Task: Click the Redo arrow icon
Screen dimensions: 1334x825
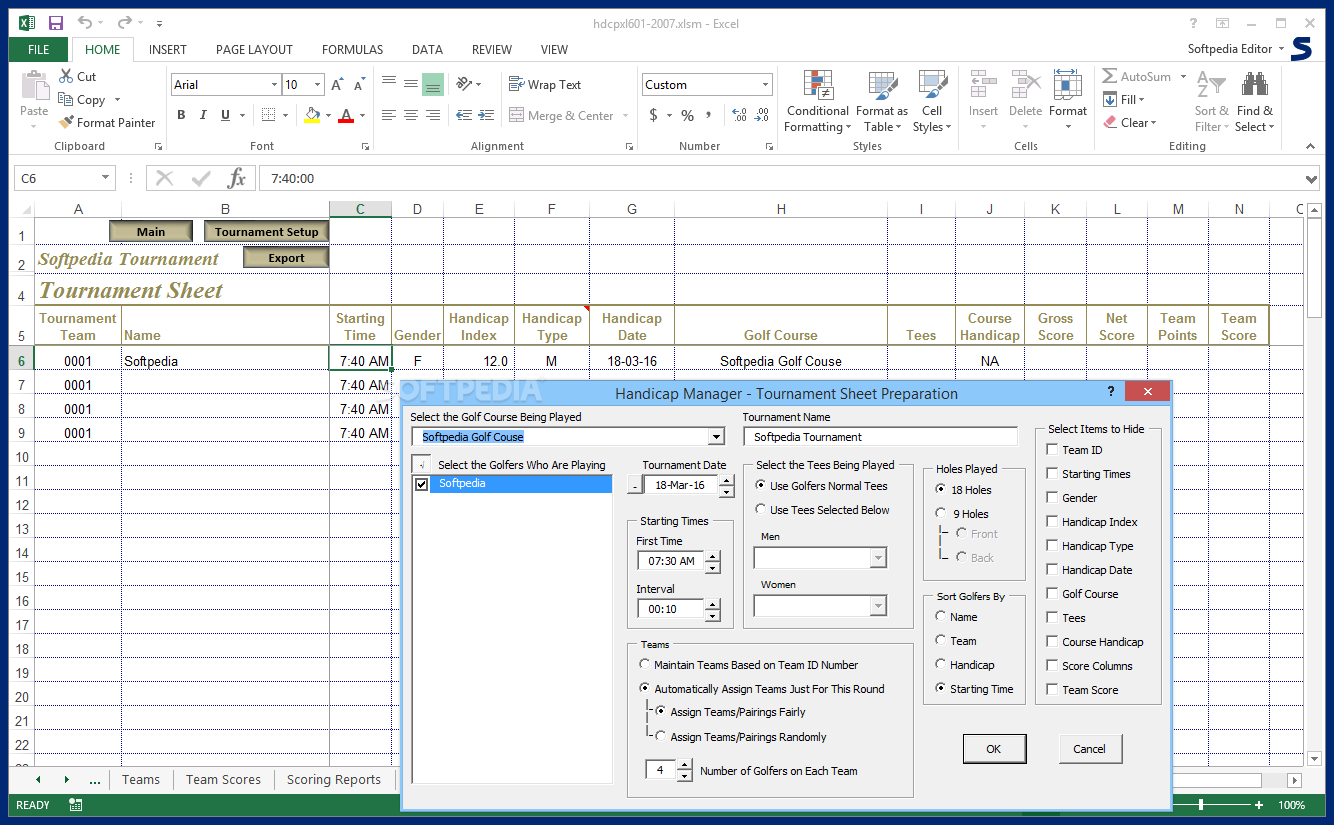Action: point(124,22)
